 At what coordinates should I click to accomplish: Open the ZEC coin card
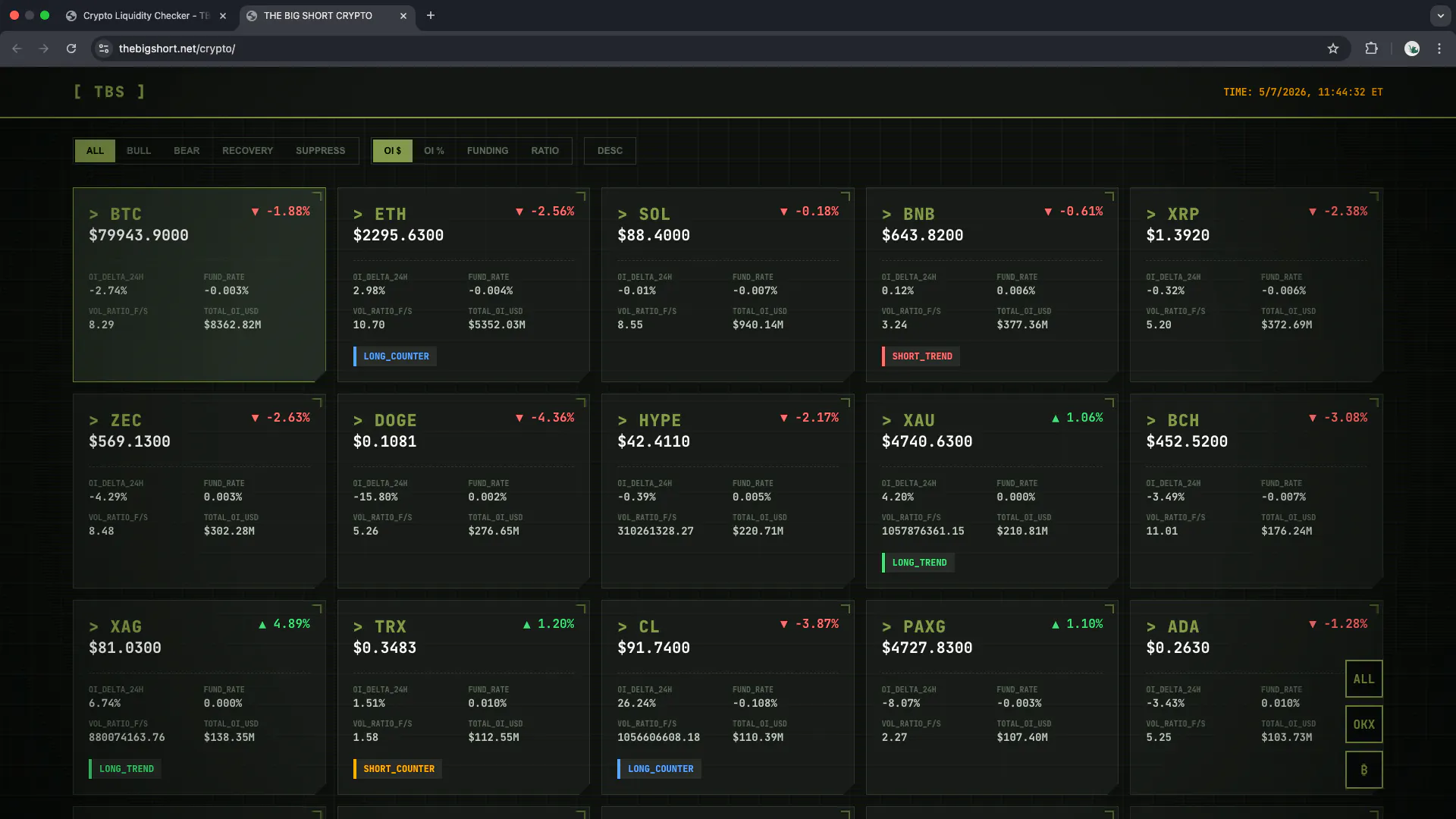click(199, 491)
